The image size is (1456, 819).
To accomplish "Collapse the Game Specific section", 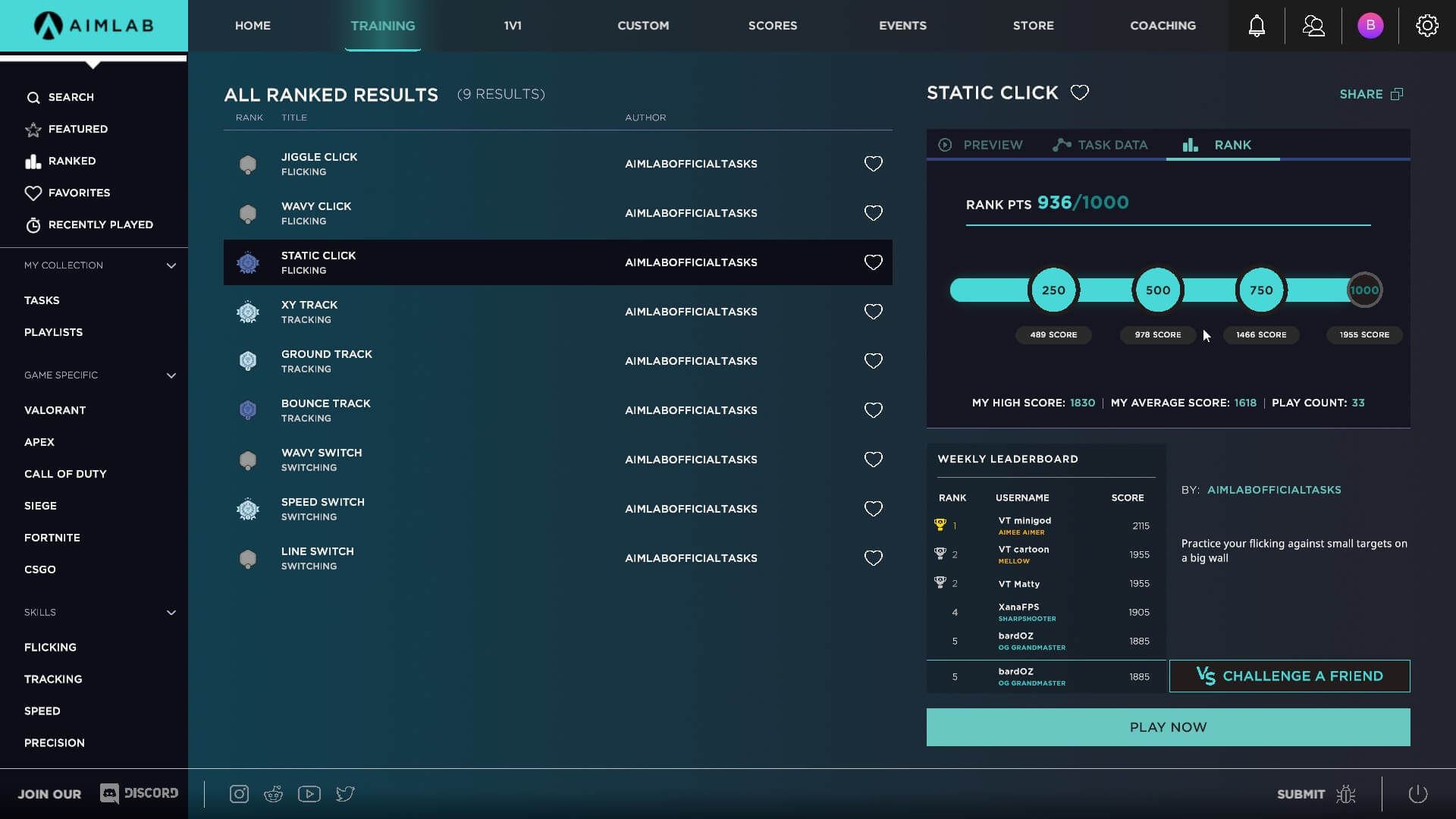I will [x=171, y=375].
